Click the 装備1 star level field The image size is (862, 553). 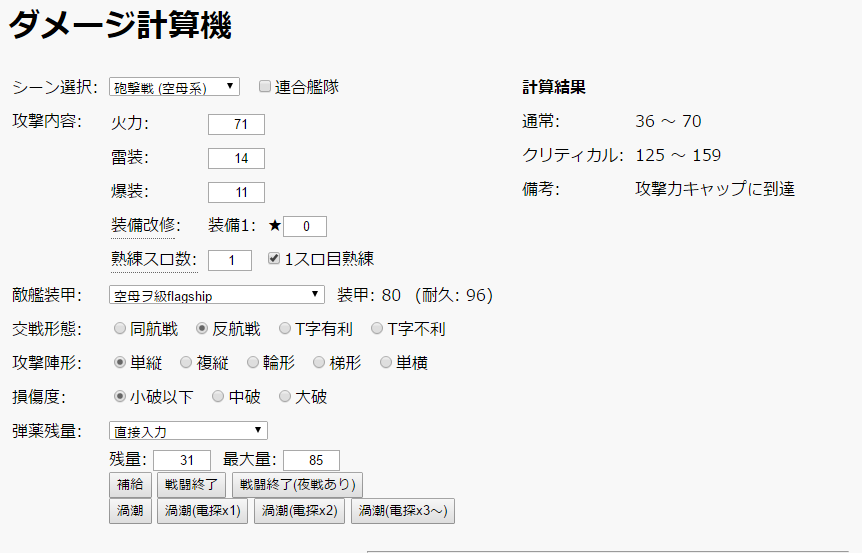(x=305, y=226)
